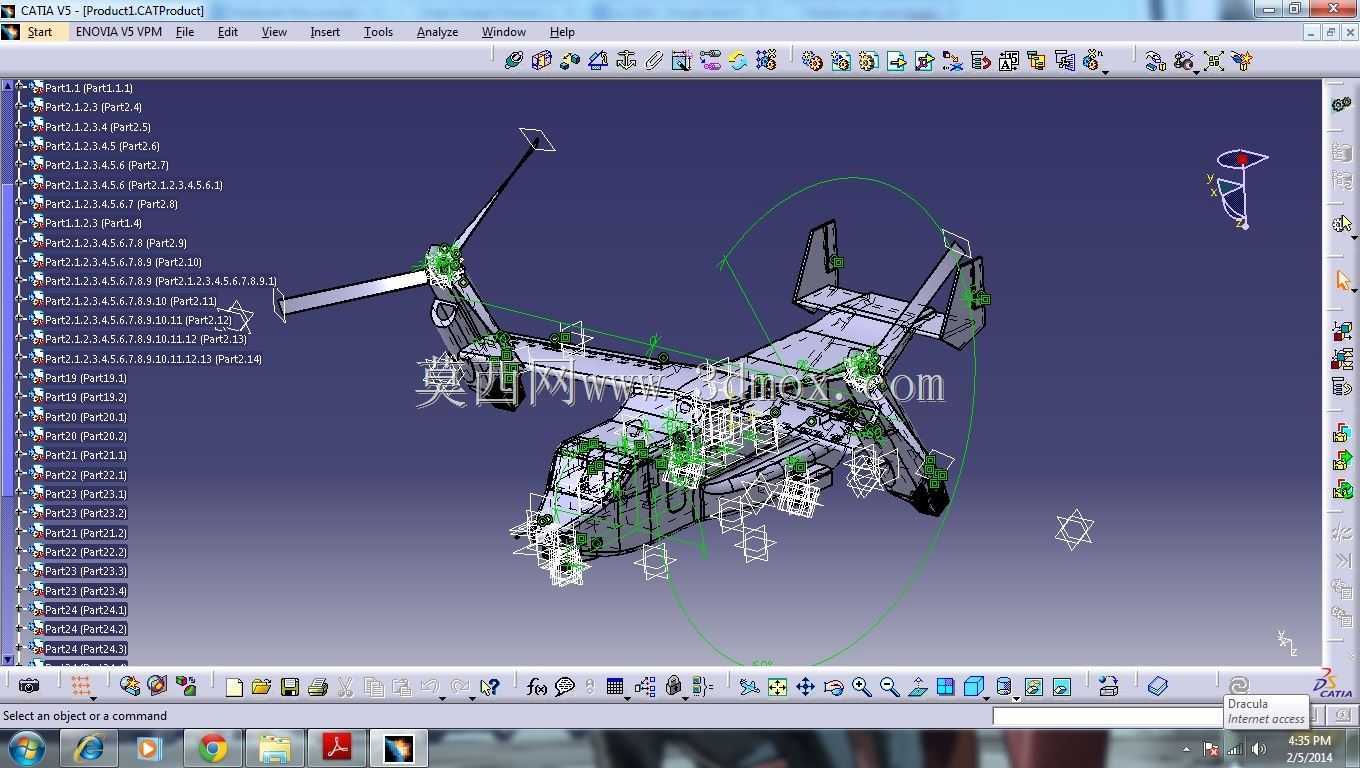The width and height of the screenshot is (1360, 768).
Task: Click the Zoom Out magnifier
Action: click(889, 687)
